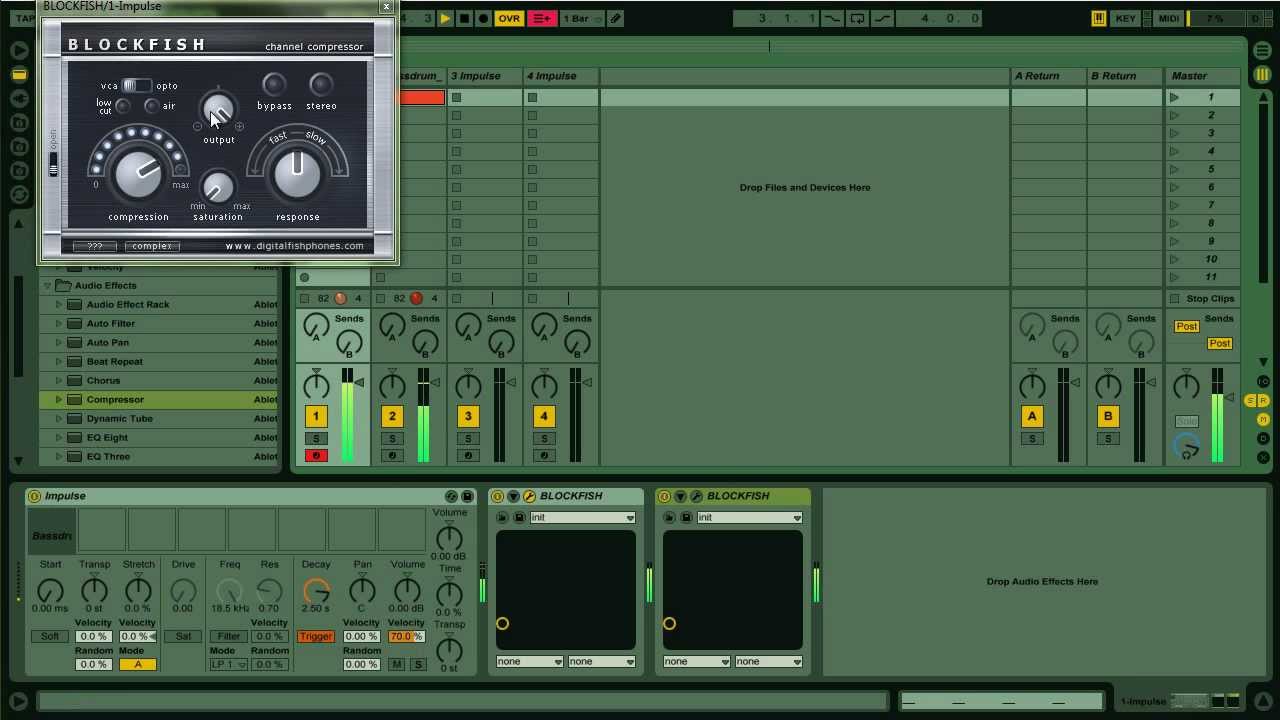The width and height of the screenshot is (1280, 720).
Task: Click the Blockfish response knob
Action: (297, 175)
